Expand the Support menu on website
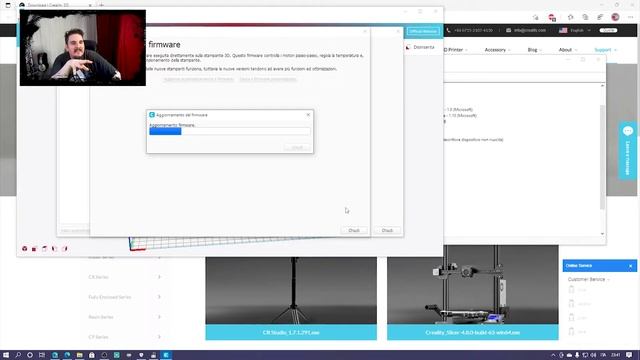 pos(605,50)
